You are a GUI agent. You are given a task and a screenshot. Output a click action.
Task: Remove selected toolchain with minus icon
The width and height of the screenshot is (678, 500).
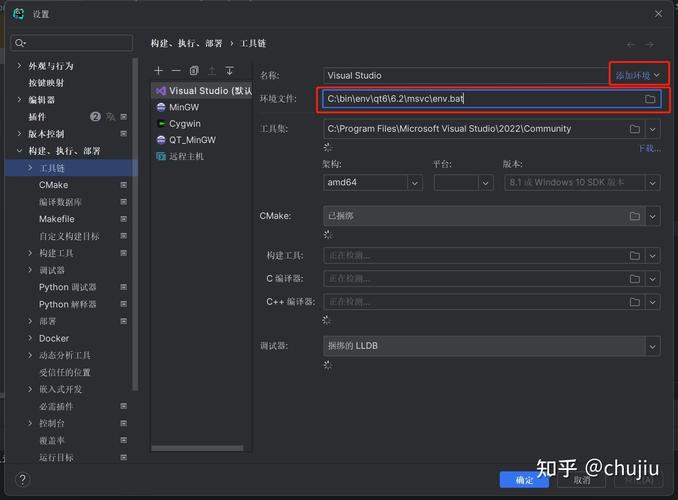click(x=176, y=71)
